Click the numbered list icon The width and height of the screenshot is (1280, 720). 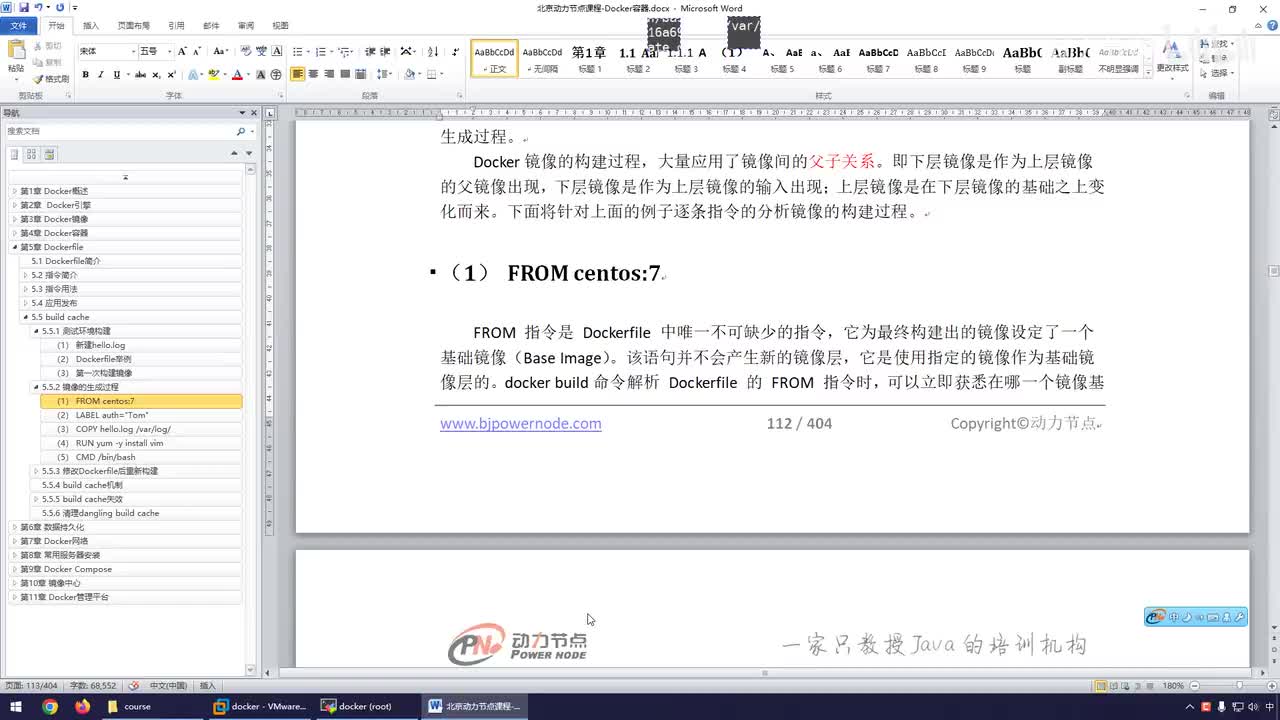321,51
